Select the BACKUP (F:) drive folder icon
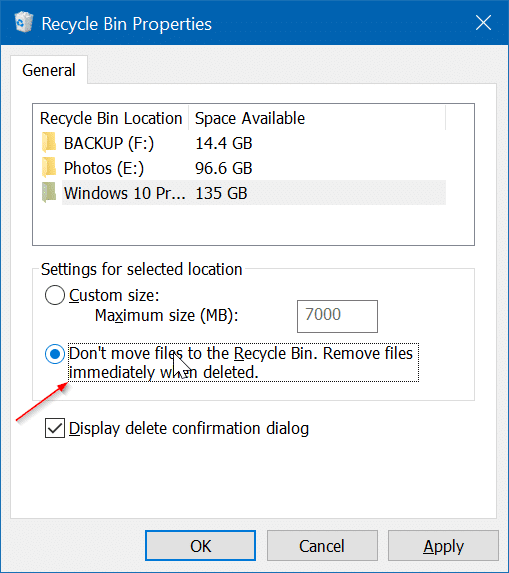The height and width of the screenshot is (573, 509). click(x=49, y=143)
